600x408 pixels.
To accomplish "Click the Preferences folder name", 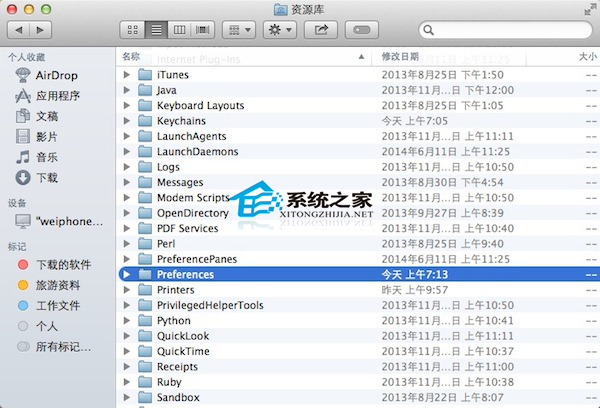I will (186, 274).
